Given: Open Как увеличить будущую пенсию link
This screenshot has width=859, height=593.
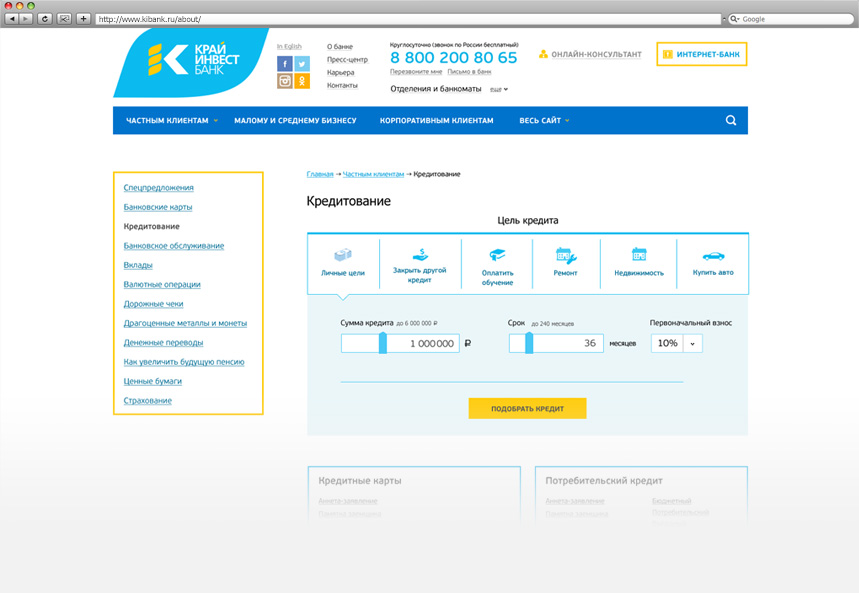Looking at the screenshot, I should (x=184, y=362).
